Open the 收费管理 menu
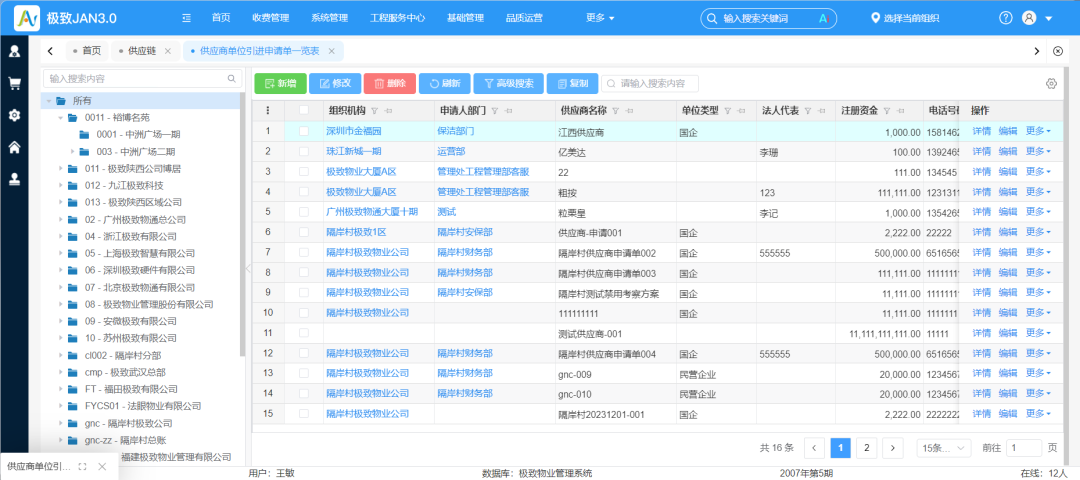Screen dimensions: 1080x480 [271, 19]
